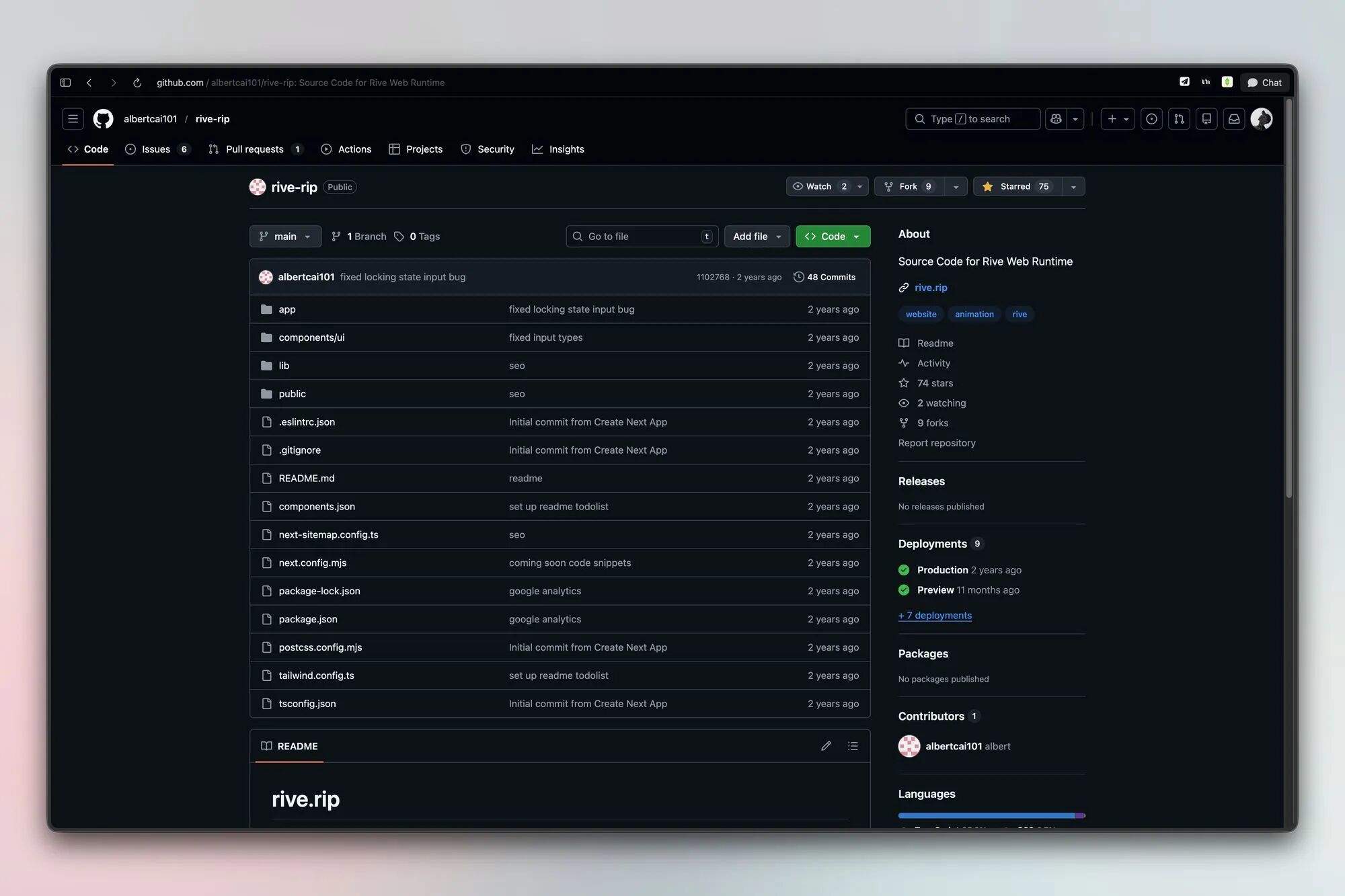Focus the Type / to search field

click(x=972, y=119)
